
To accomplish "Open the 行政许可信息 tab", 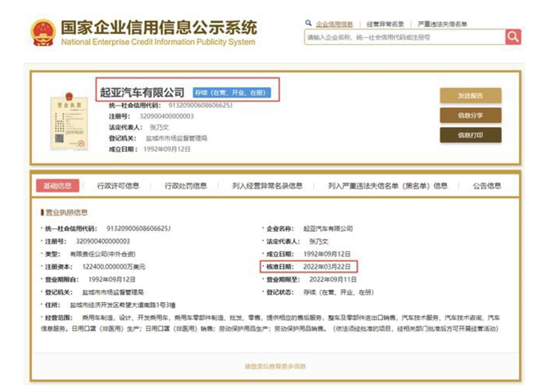I will [x=118, y=185].
